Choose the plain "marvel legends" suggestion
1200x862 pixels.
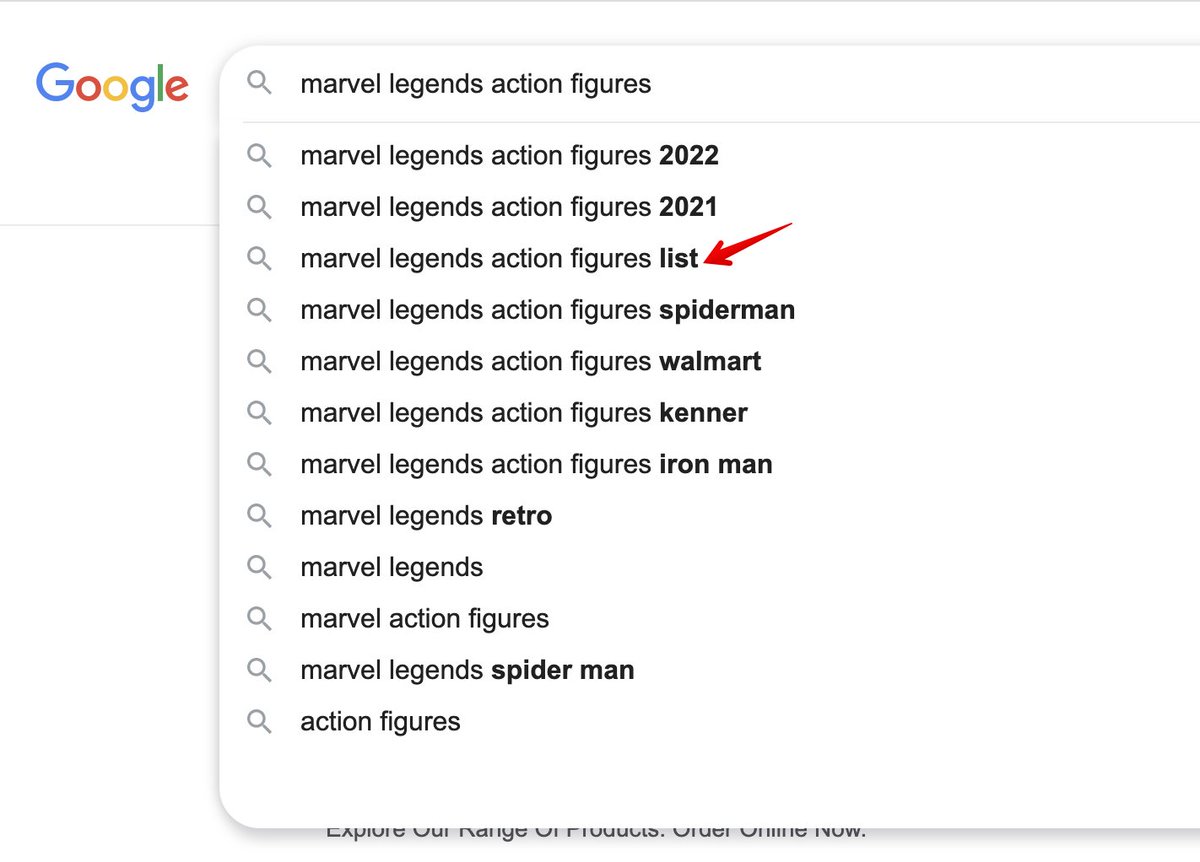tap(391, 567)
